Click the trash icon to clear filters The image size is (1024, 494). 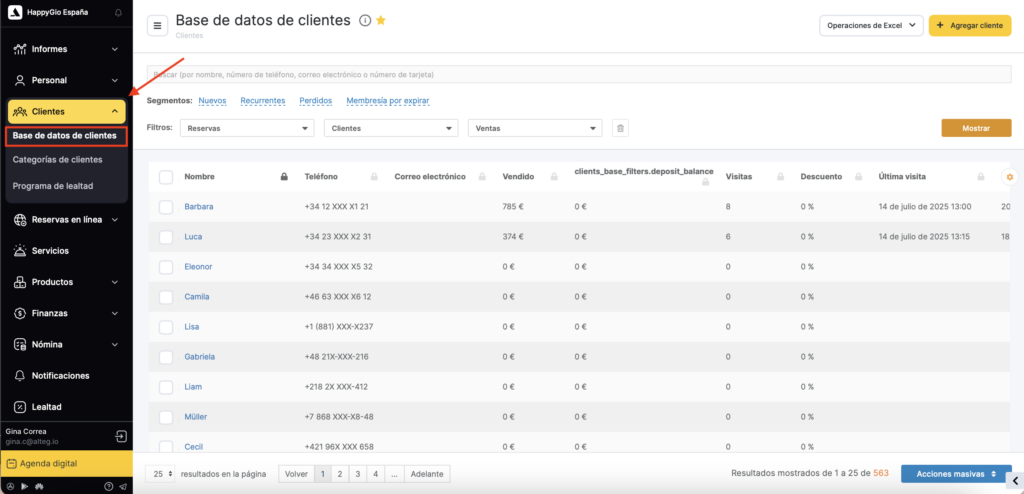[x=620, y=128]
